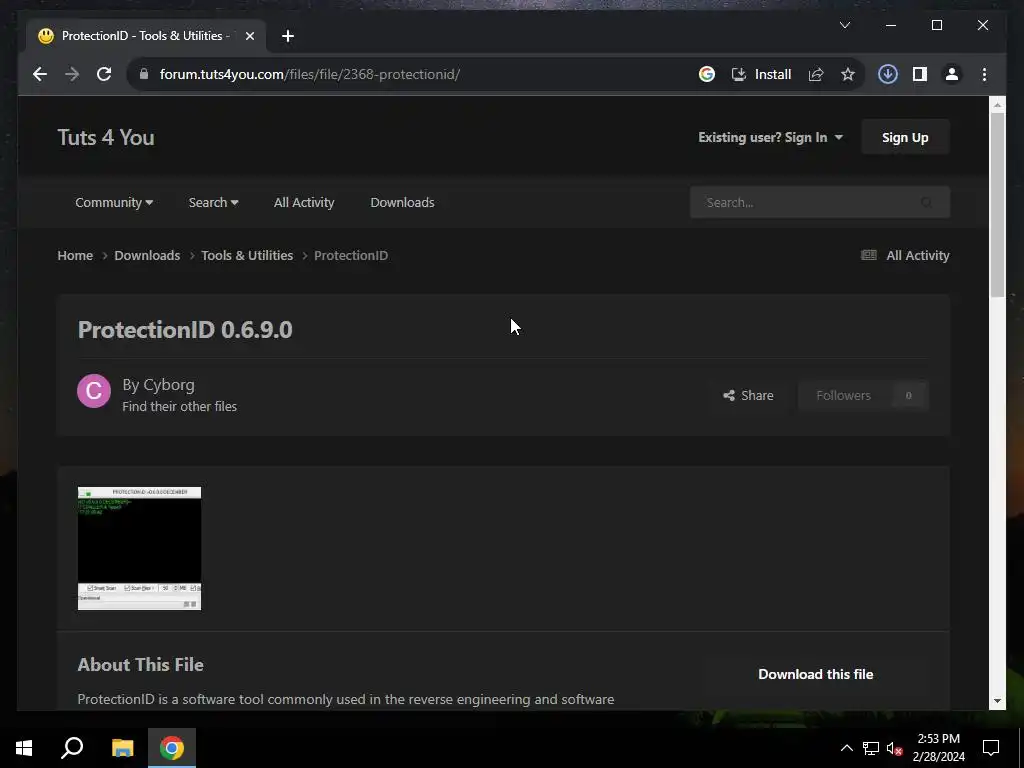
Task: Expand the Community menu
Action: pyautogui.click(x=114, y=202)
